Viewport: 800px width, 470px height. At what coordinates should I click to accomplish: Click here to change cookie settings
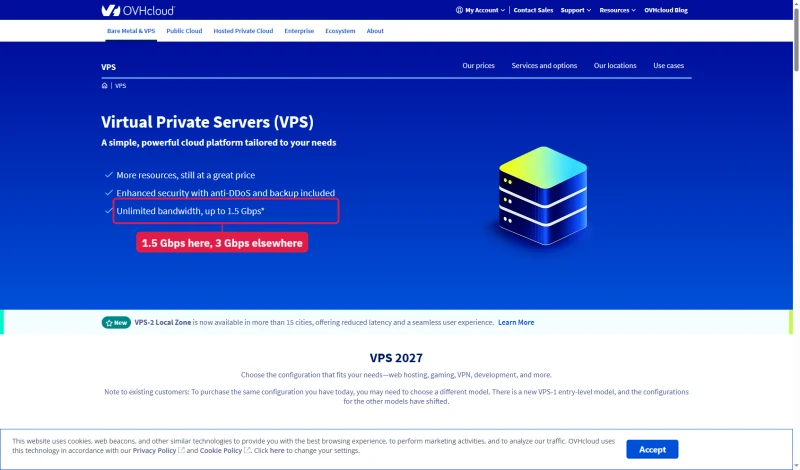pos(277,451)
